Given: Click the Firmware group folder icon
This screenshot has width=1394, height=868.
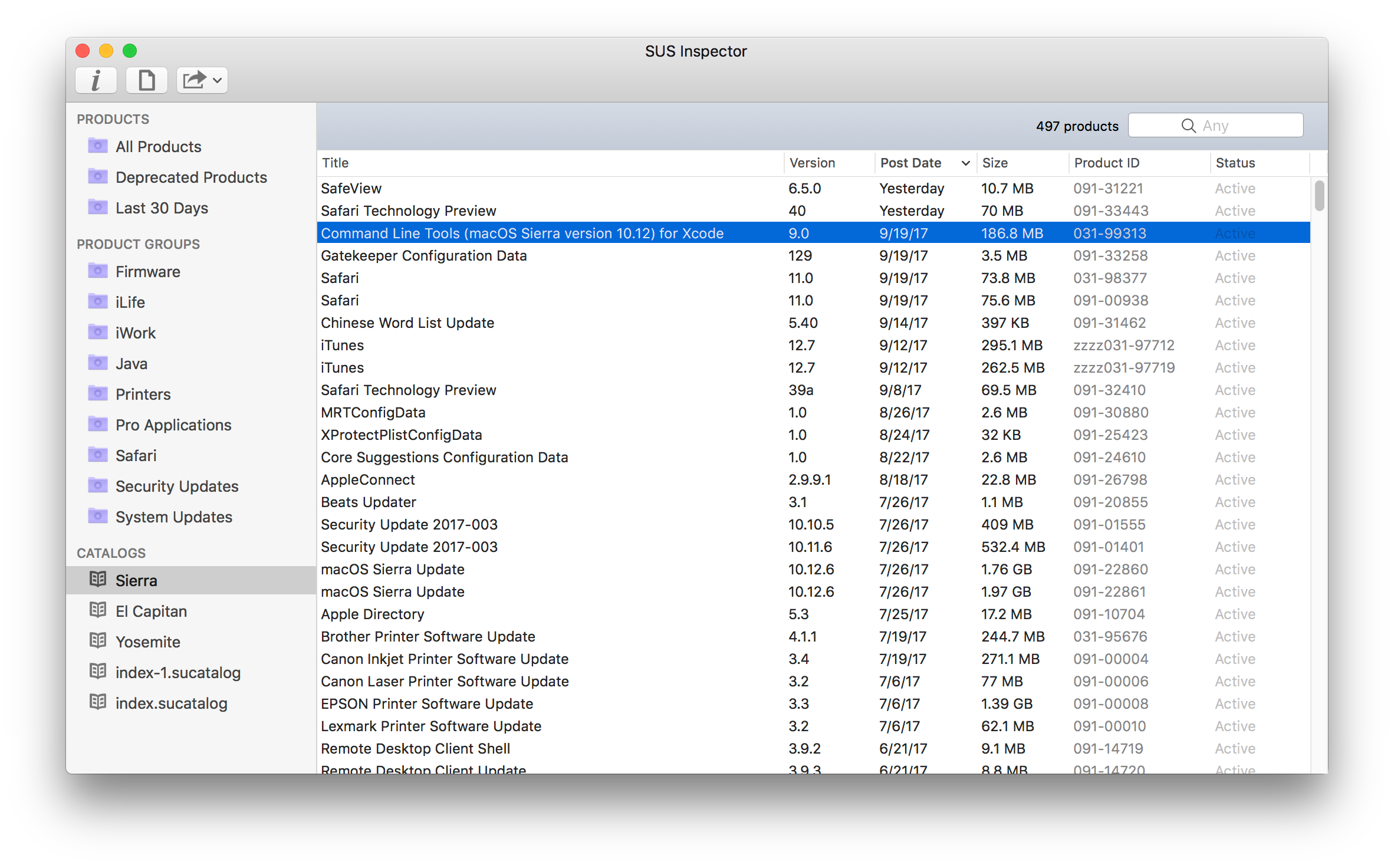Looking at the screenshot, I should (x=98, y=271).
